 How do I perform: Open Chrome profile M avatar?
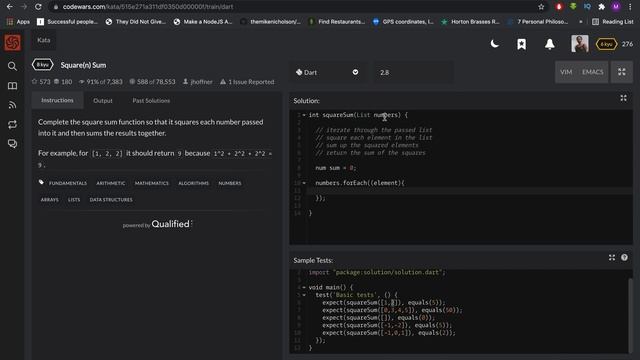click(616, 7)
